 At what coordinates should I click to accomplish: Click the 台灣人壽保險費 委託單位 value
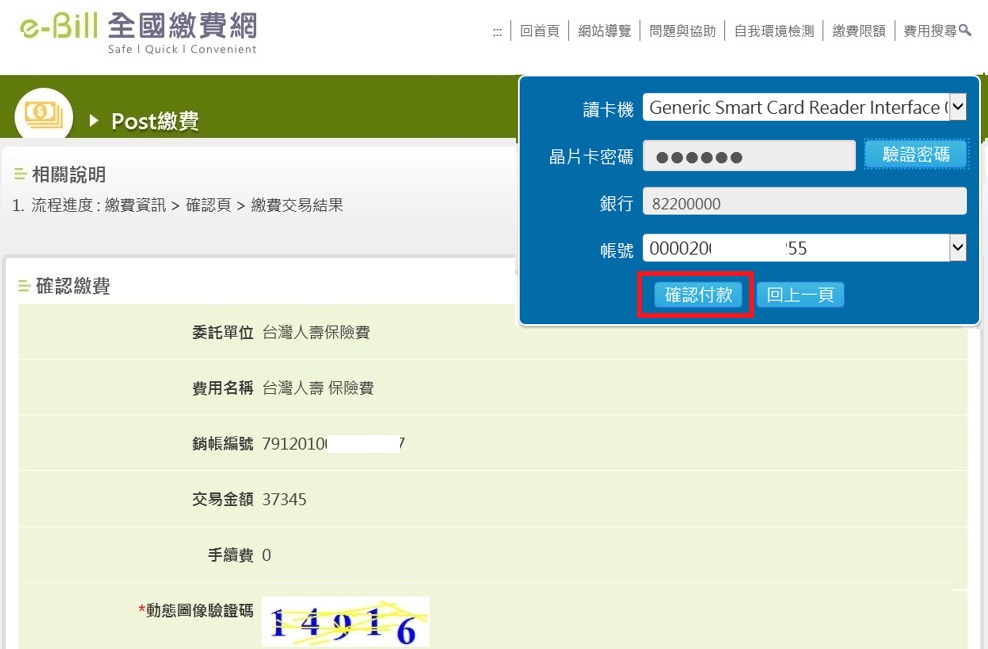coord(316,332)
